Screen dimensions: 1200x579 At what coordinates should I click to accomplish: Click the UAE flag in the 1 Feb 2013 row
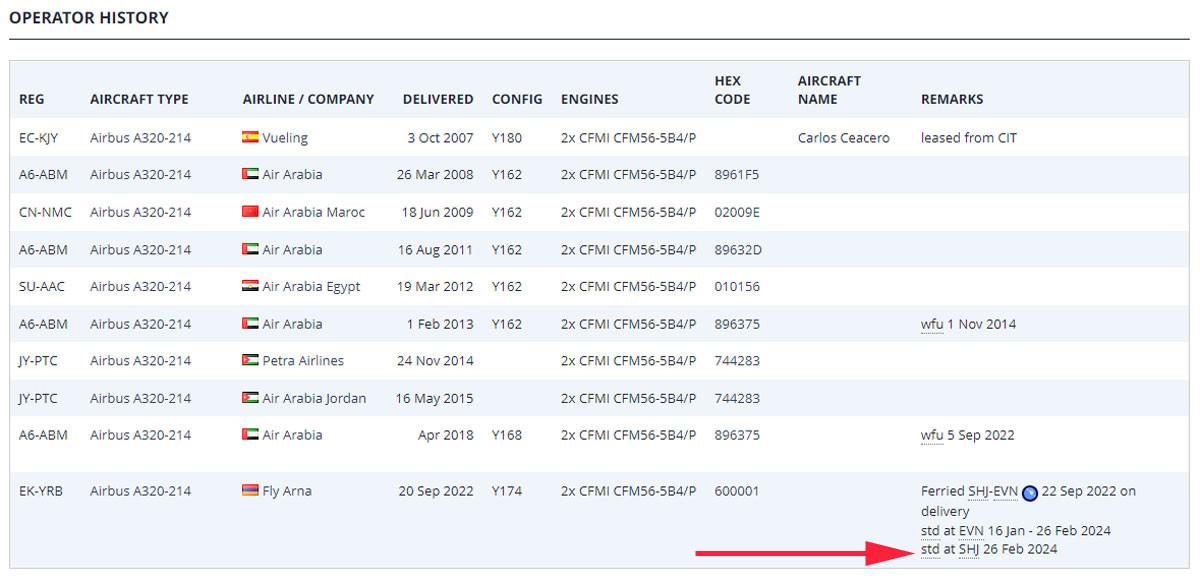(250, 324)
